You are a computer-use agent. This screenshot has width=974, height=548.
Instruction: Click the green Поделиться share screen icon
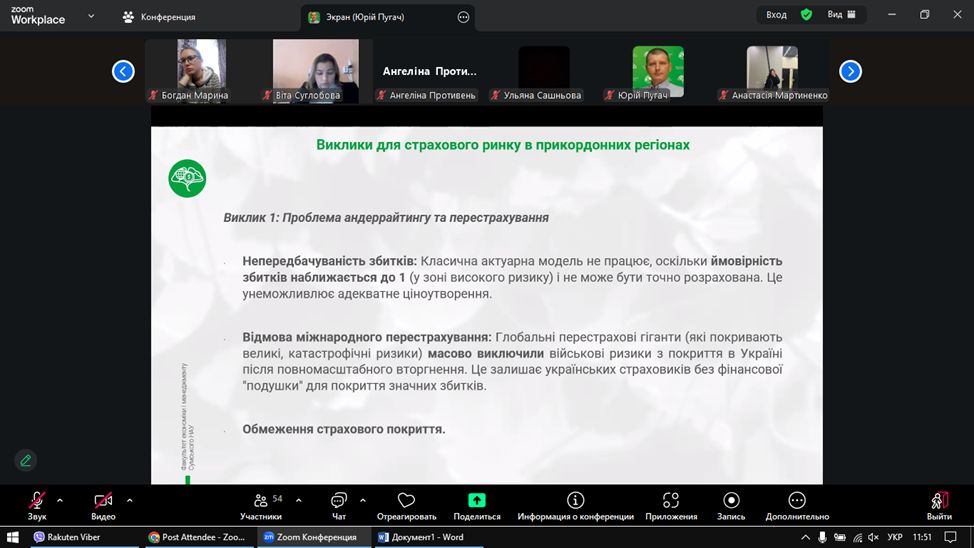(x=477, y=505)
